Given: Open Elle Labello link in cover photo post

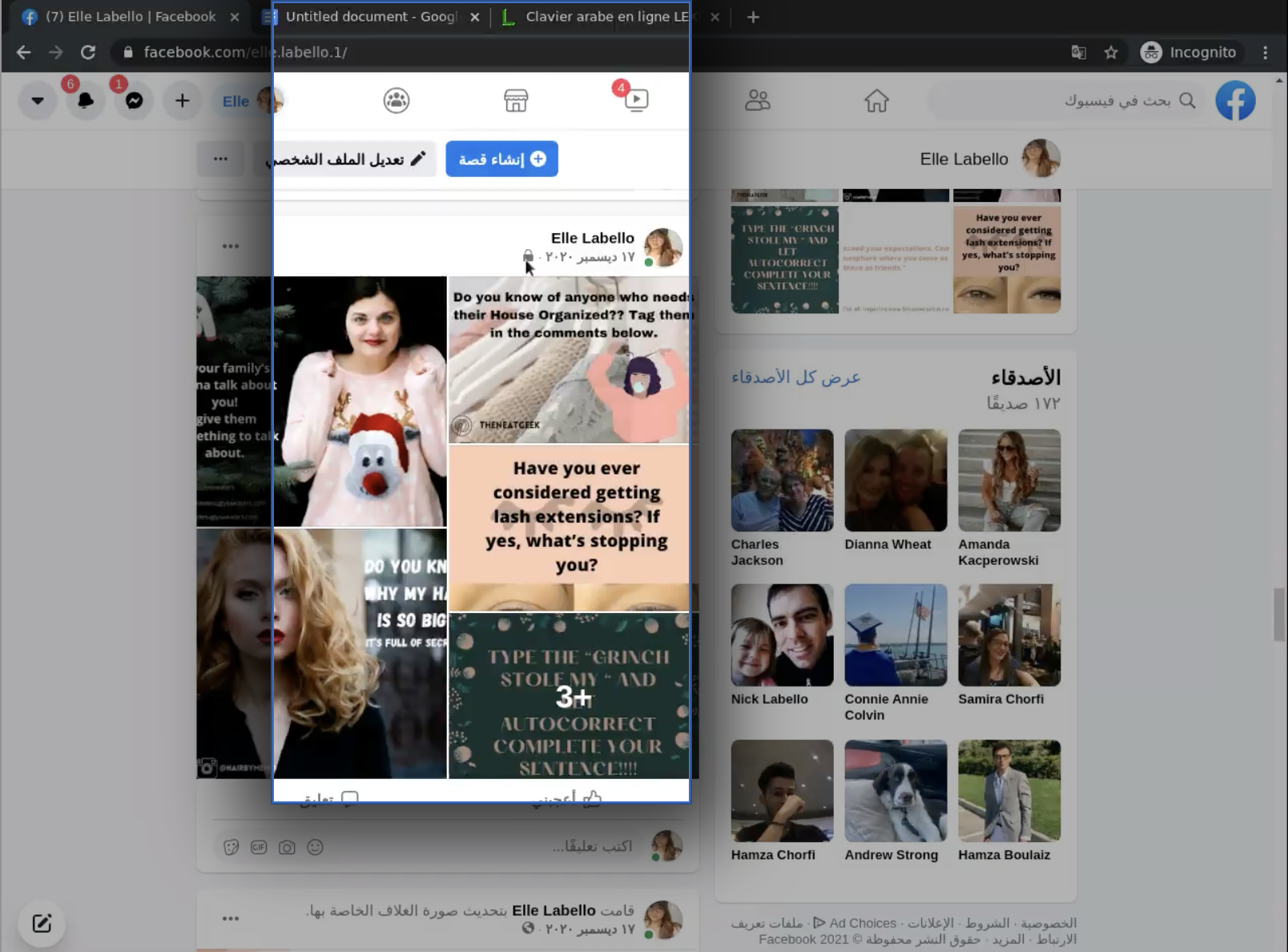Looking at the screenshot, I should tap(553, 910).
